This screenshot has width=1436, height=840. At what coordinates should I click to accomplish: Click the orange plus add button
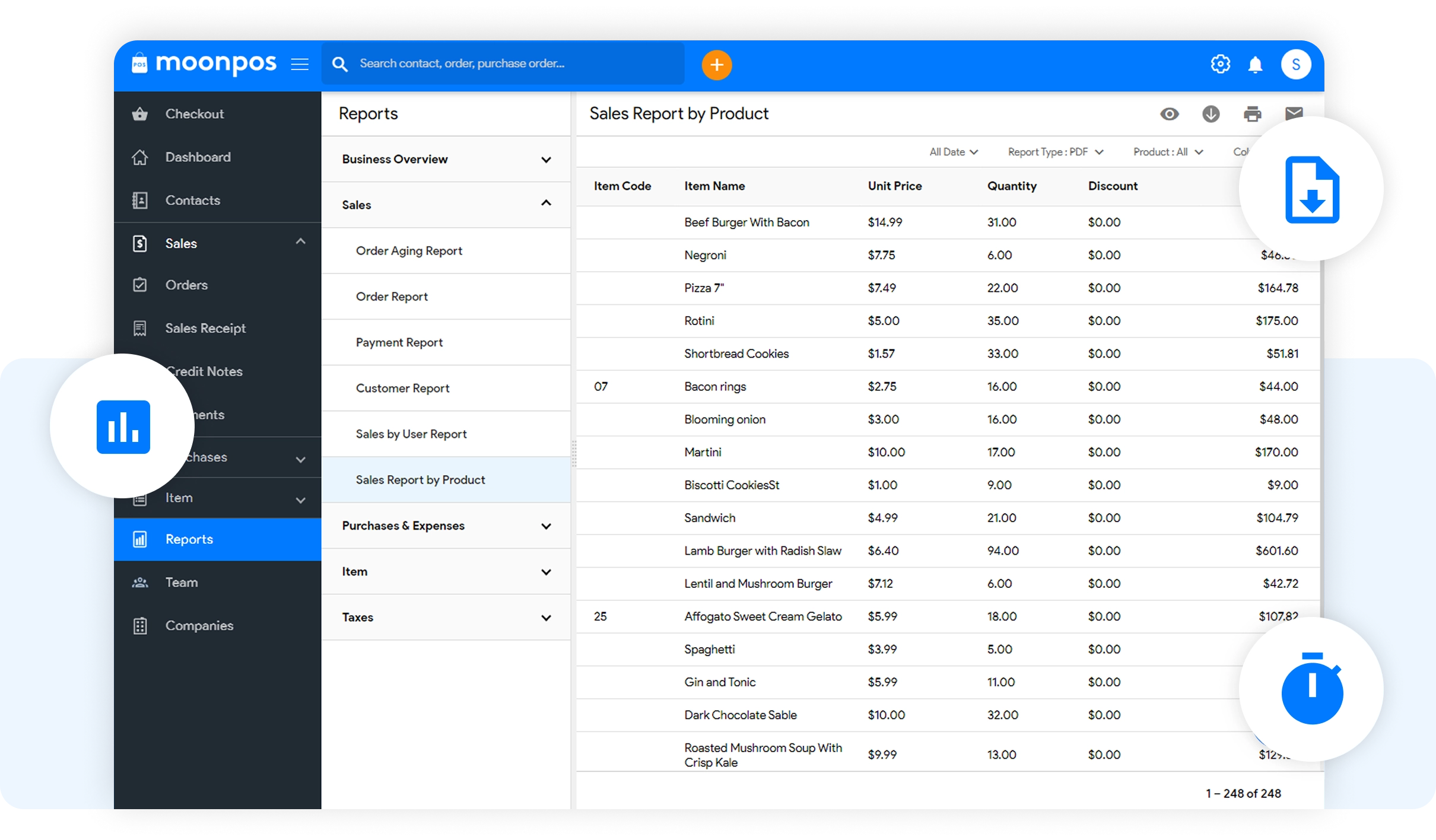[x=716, y=65]
